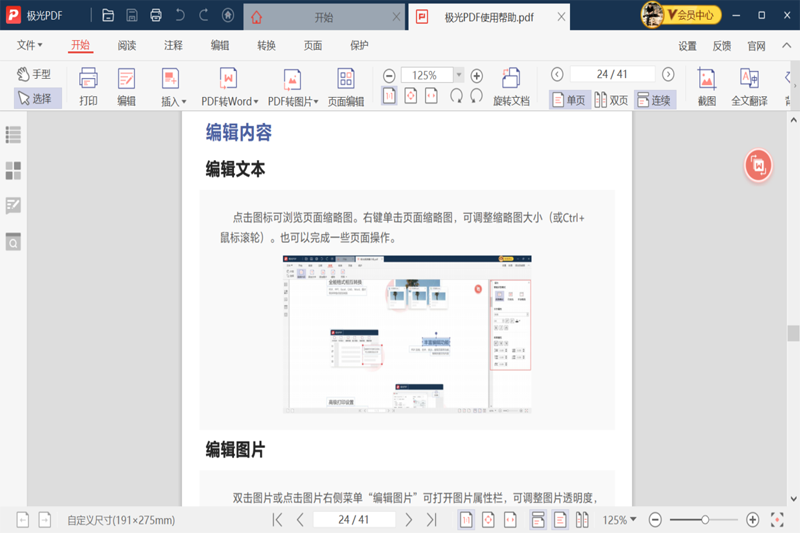Click the 旋转文档 (Rotate document) icon

coord(511,85)
